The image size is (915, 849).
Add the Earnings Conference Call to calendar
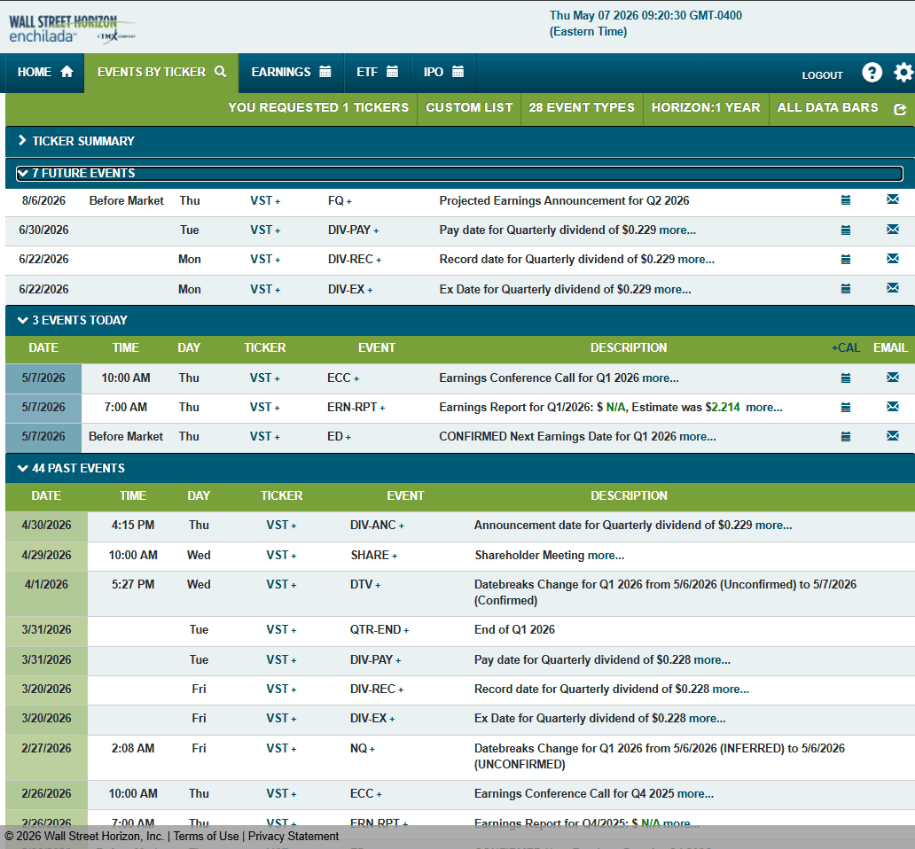point(845,378)
